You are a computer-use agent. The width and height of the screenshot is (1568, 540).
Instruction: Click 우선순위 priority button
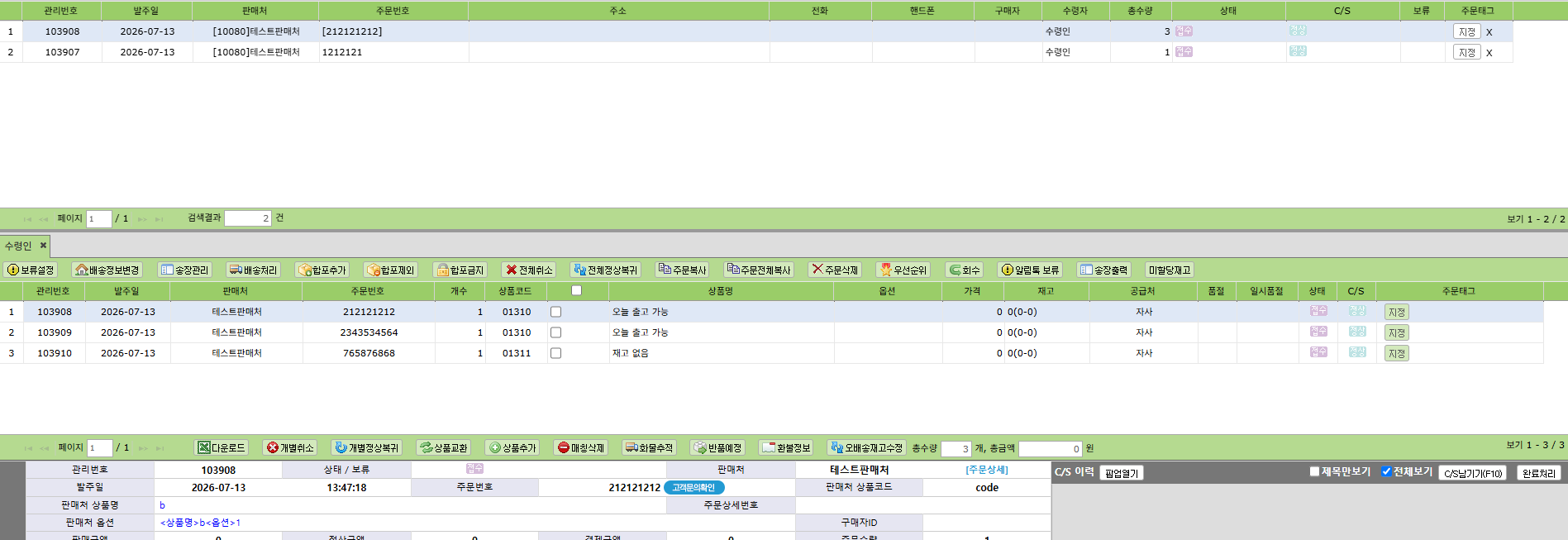click(x=903, y=270)
